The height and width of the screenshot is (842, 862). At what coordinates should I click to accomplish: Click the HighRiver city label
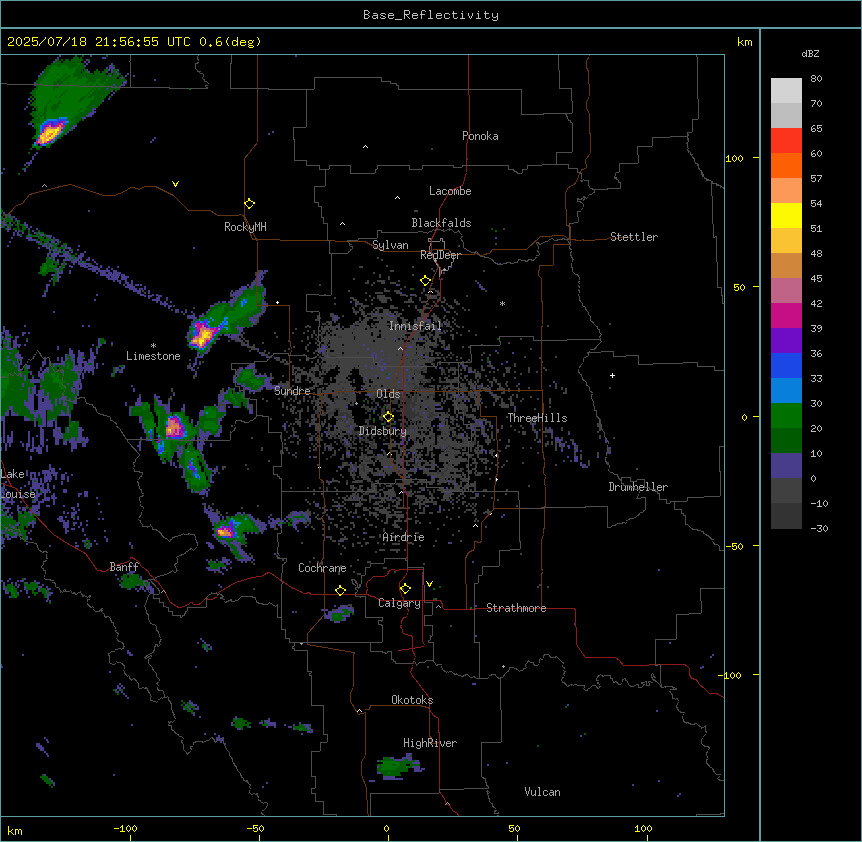click(x=430, y=743)
